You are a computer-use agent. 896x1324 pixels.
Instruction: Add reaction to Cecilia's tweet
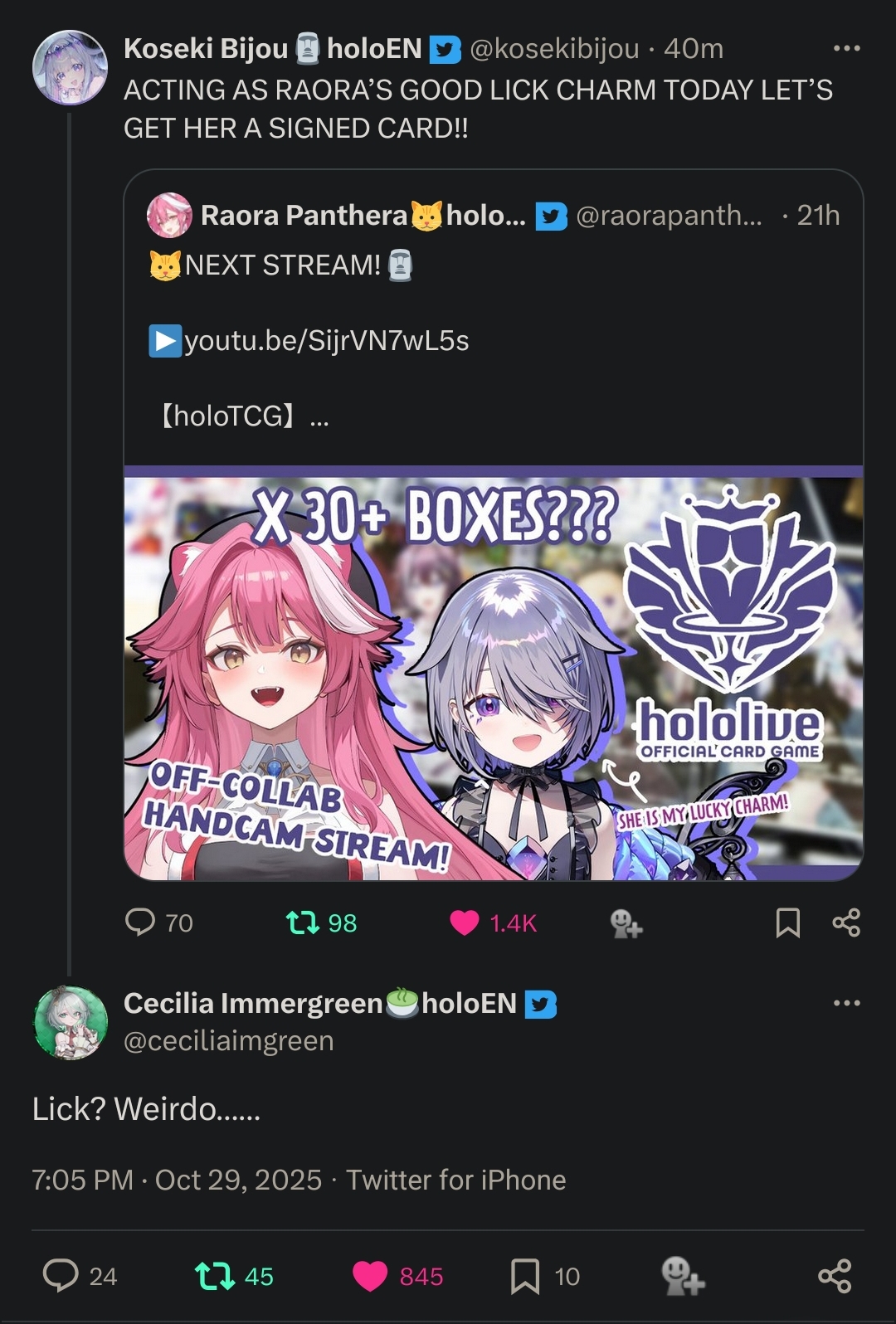click(x=683, y=1276)
